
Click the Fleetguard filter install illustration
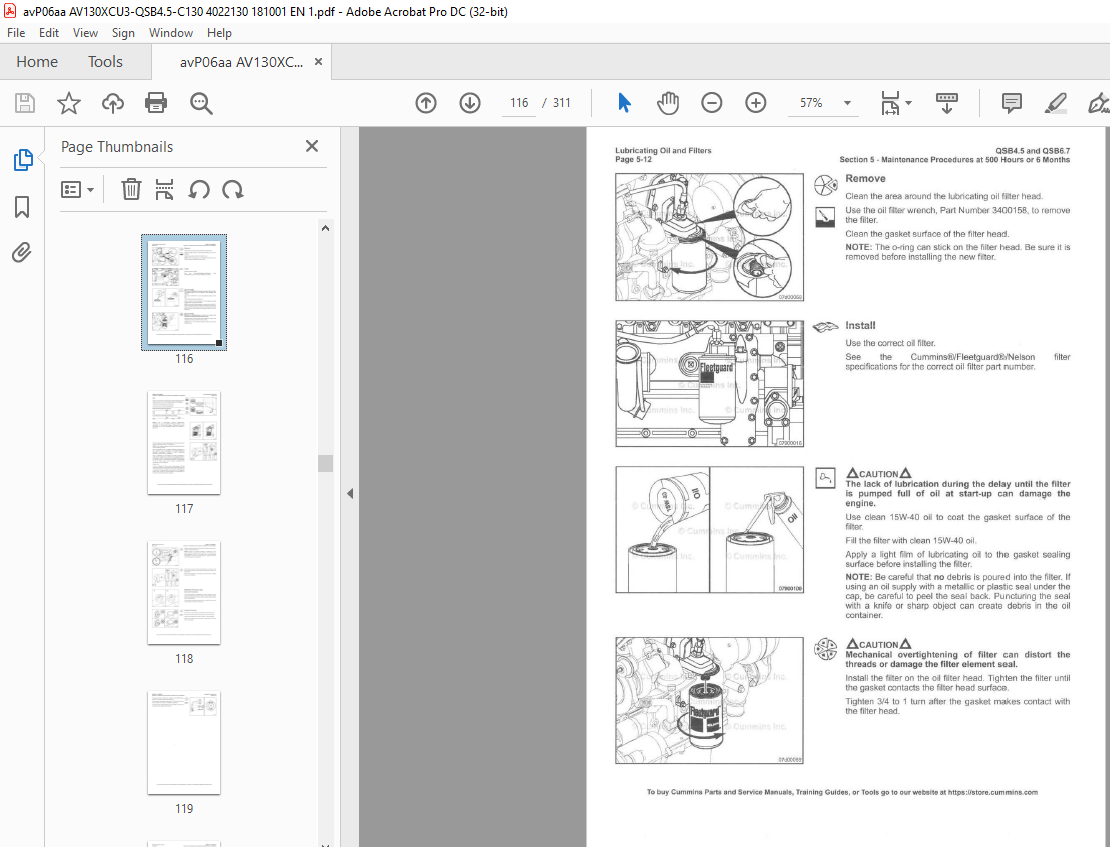(x=709, y=383)
